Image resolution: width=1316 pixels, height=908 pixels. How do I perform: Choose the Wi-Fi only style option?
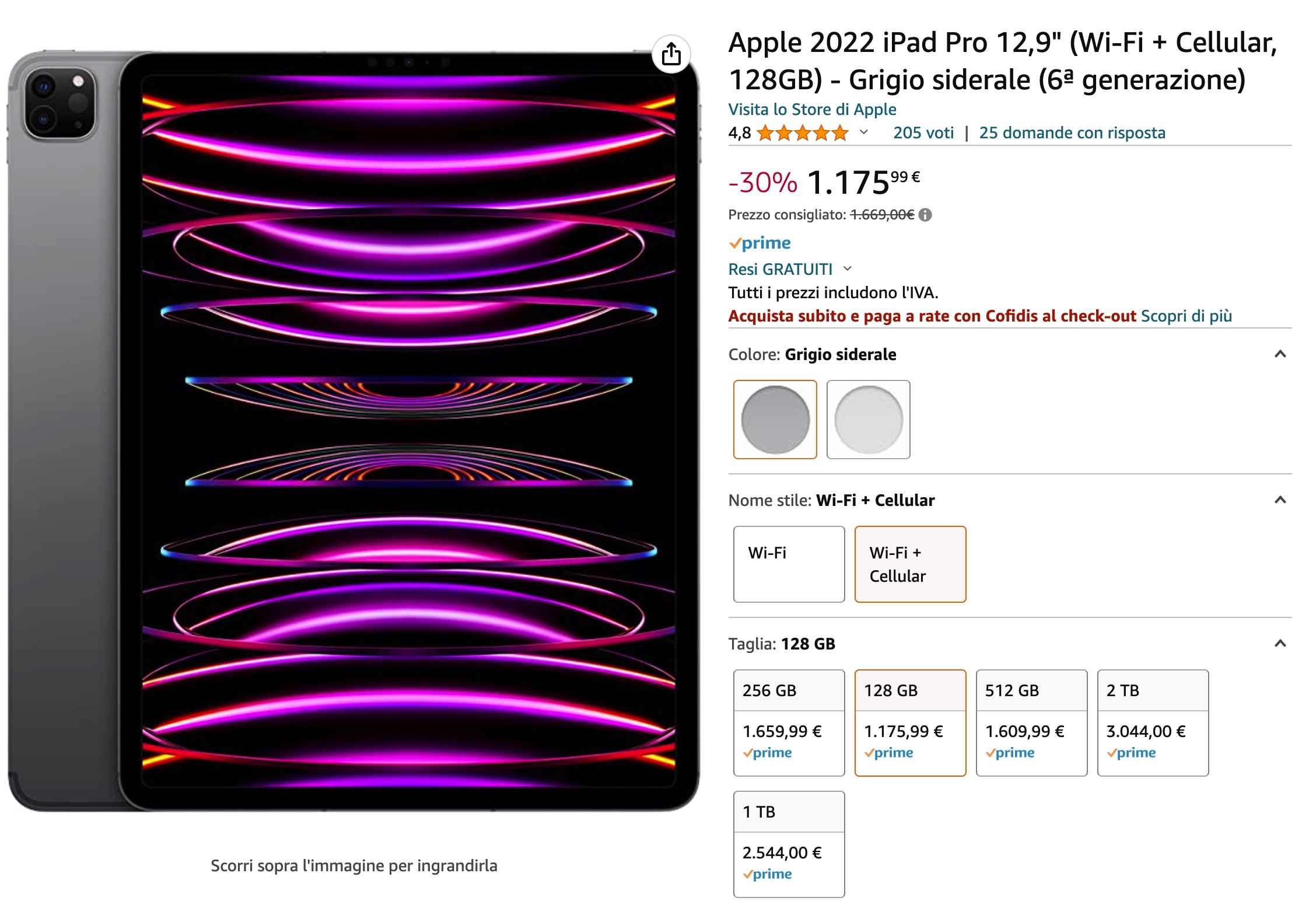tap(789, 564)
